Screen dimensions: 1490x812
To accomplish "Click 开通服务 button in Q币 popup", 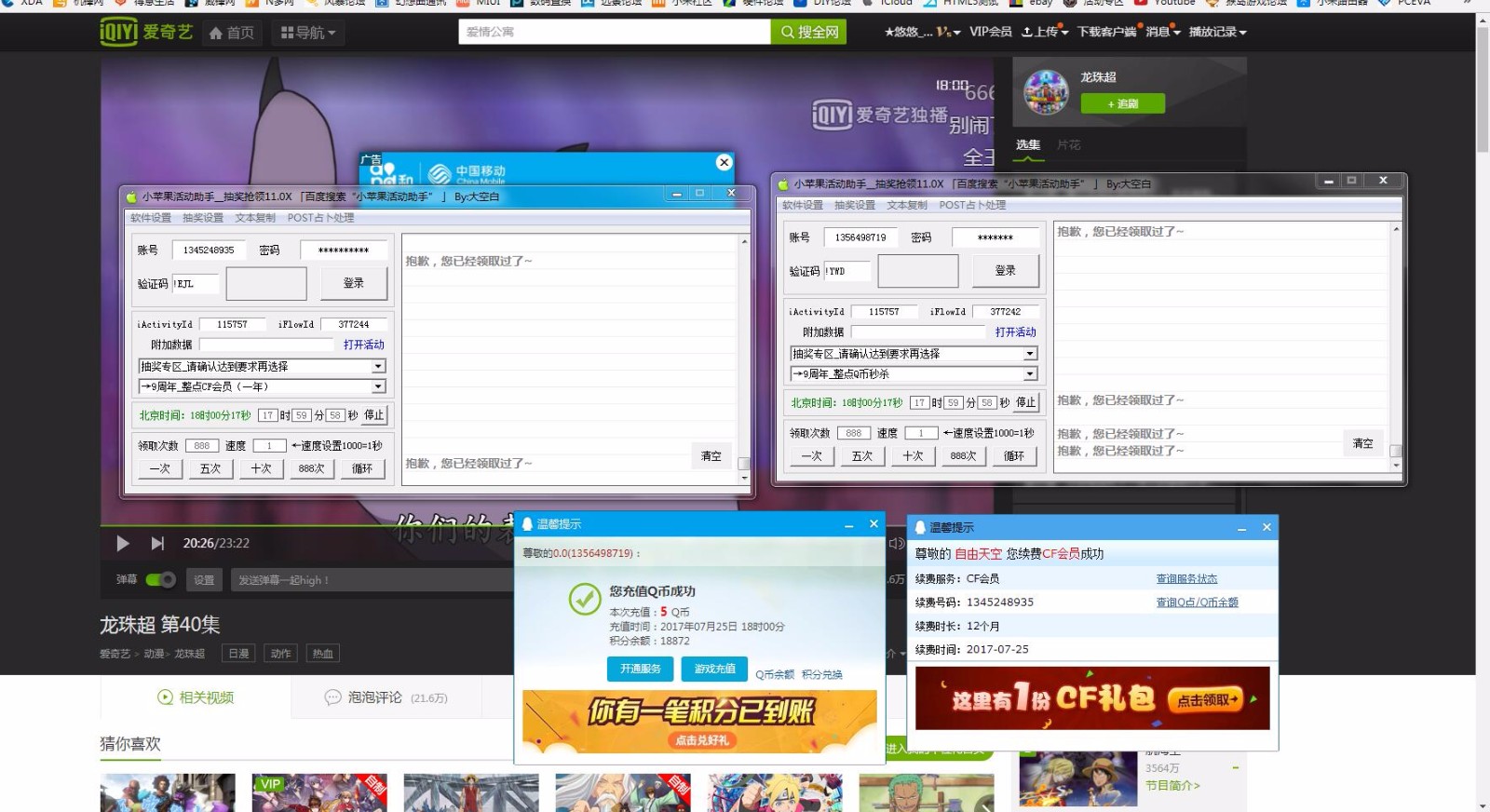I will 641,669.
